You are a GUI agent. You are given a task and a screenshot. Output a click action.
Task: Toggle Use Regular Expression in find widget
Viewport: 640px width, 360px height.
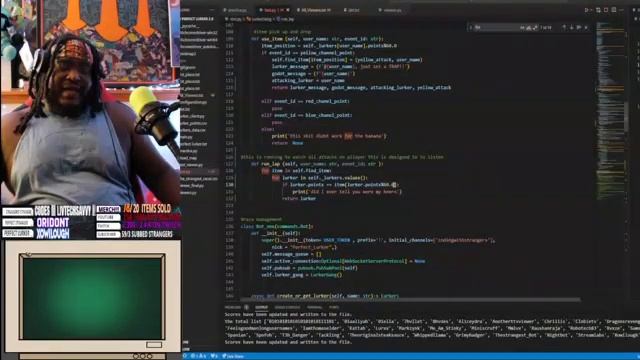(x=535, y=27)
